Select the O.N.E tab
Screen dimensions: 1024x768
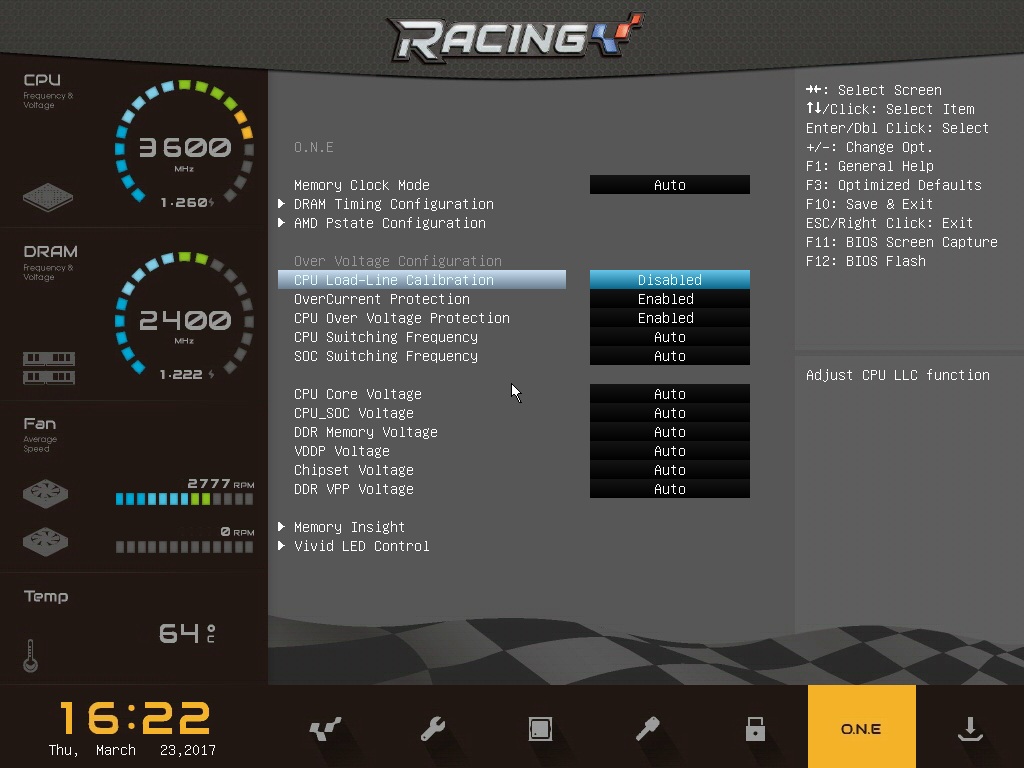pos(861,727)
